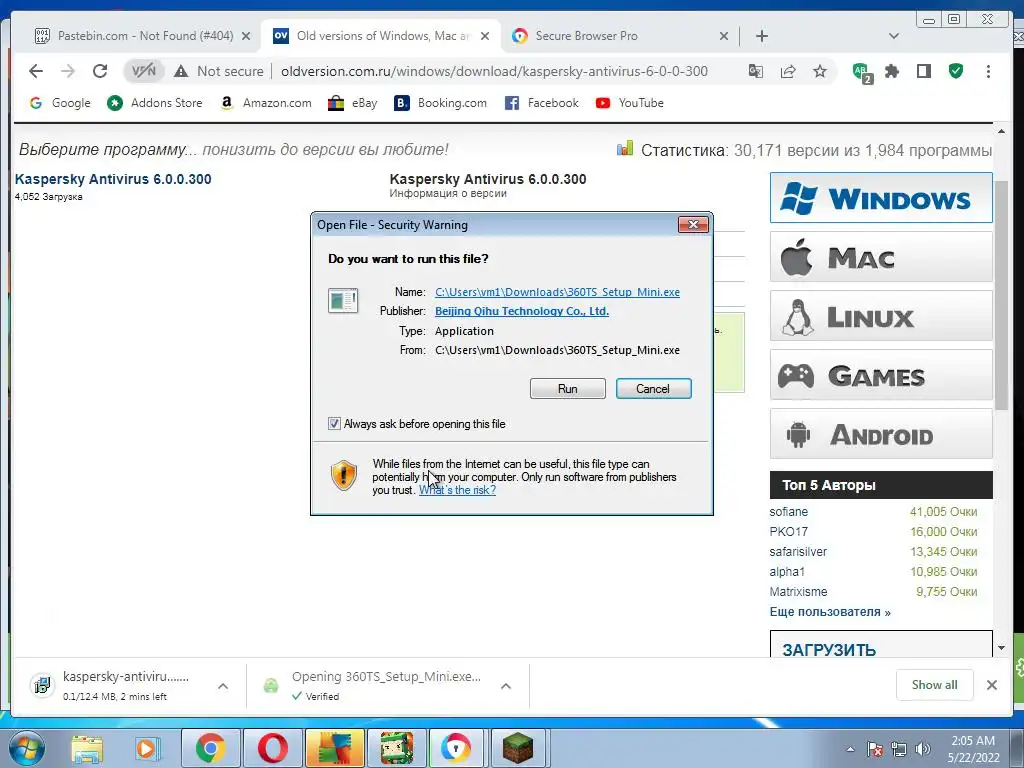Open Opera from the taskbar
The height and width of the screenshot is (768, 1024).
pyautogui.click(x=272, y=748)
